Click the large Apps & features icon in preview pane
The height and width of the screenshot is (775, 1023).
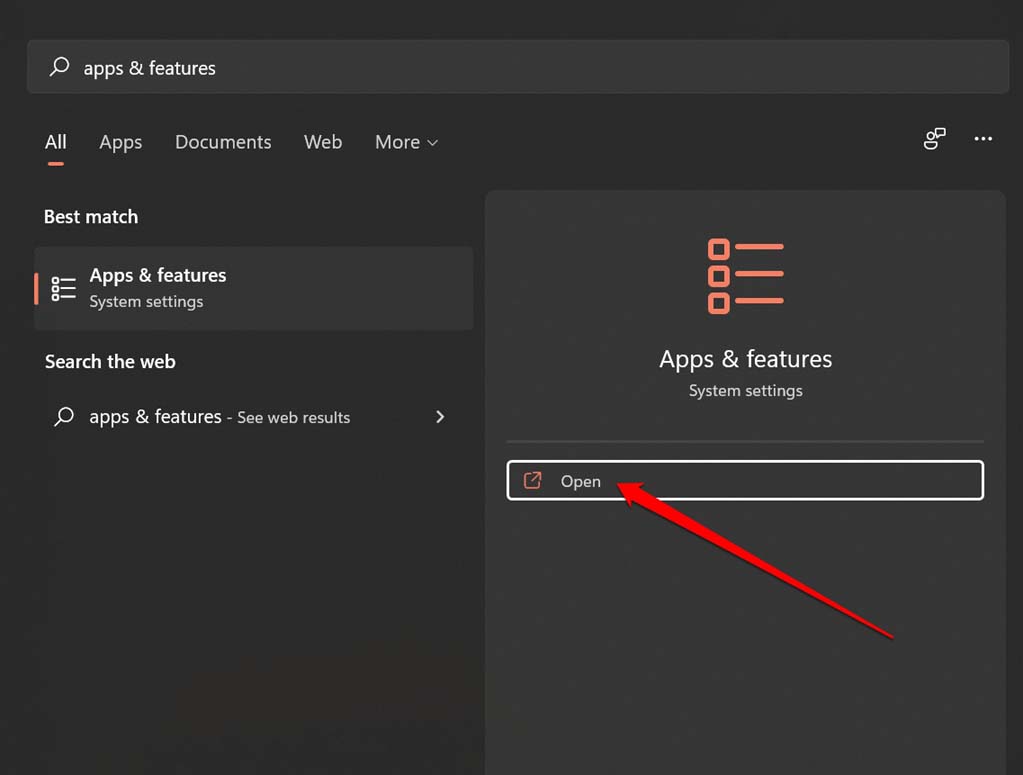(x=744, y=275)
